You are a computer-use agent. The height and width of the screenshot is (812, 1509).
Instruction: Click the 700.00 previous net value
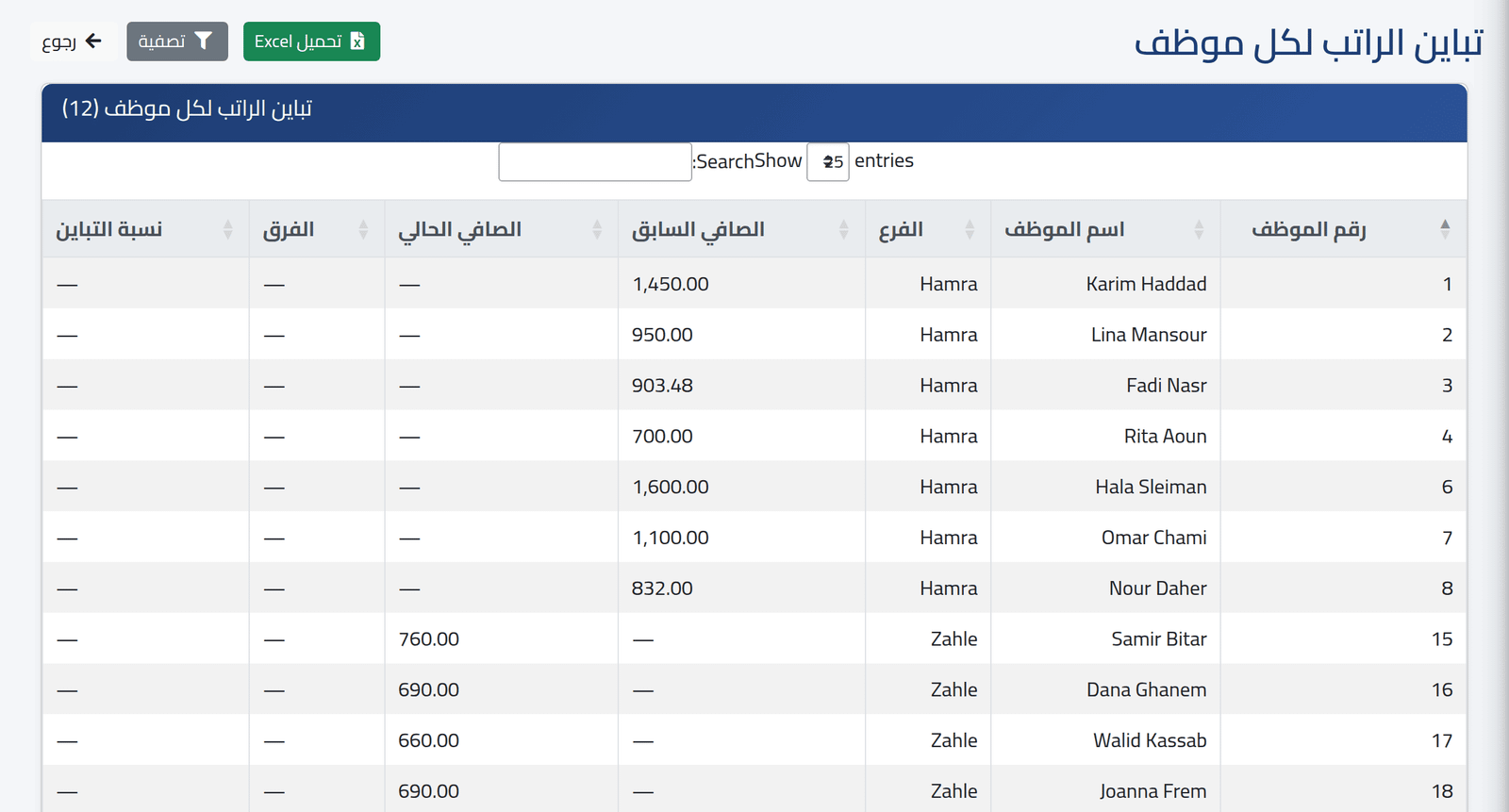pos(662,437)
